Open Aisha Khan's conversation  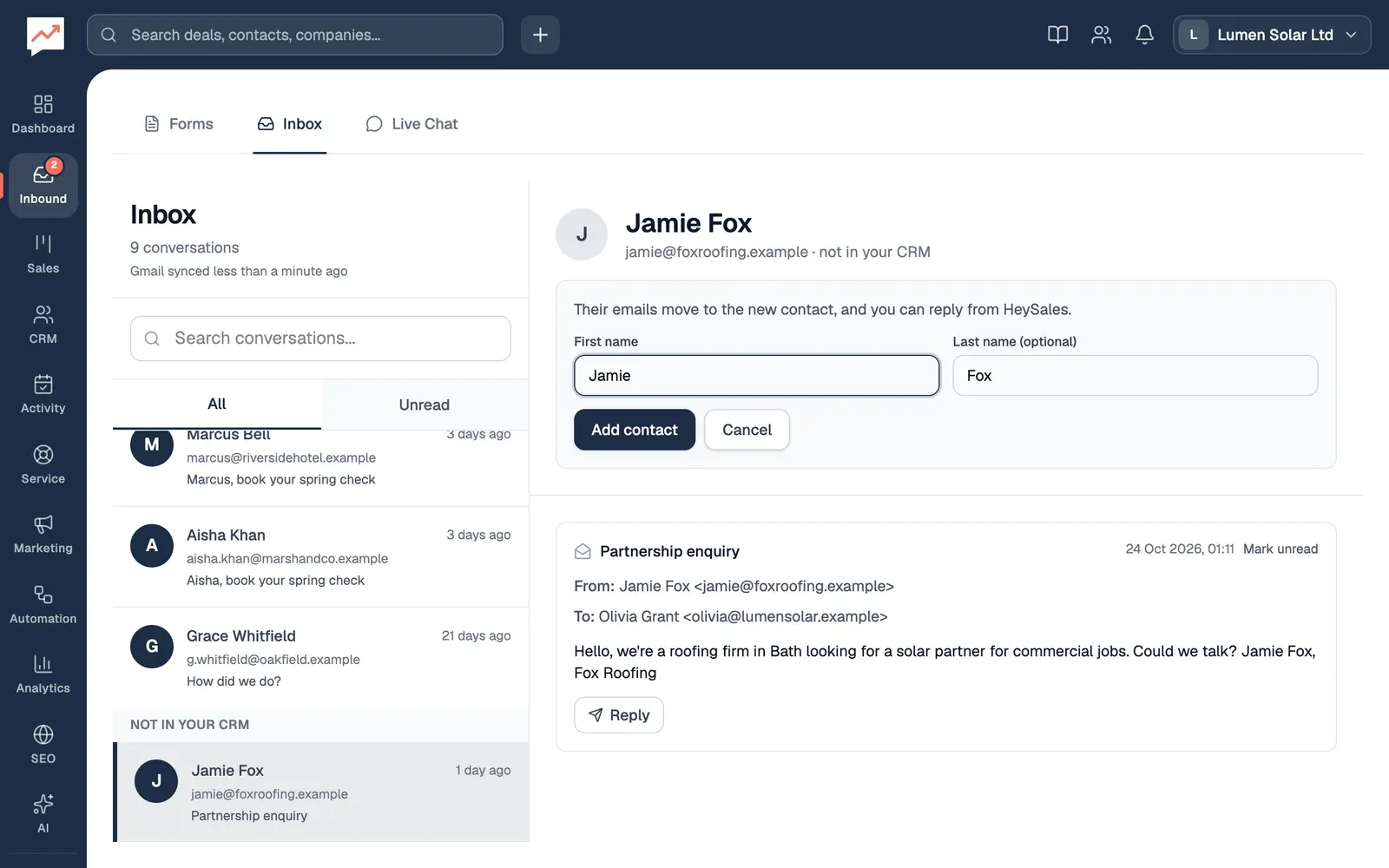click(320, 557)
